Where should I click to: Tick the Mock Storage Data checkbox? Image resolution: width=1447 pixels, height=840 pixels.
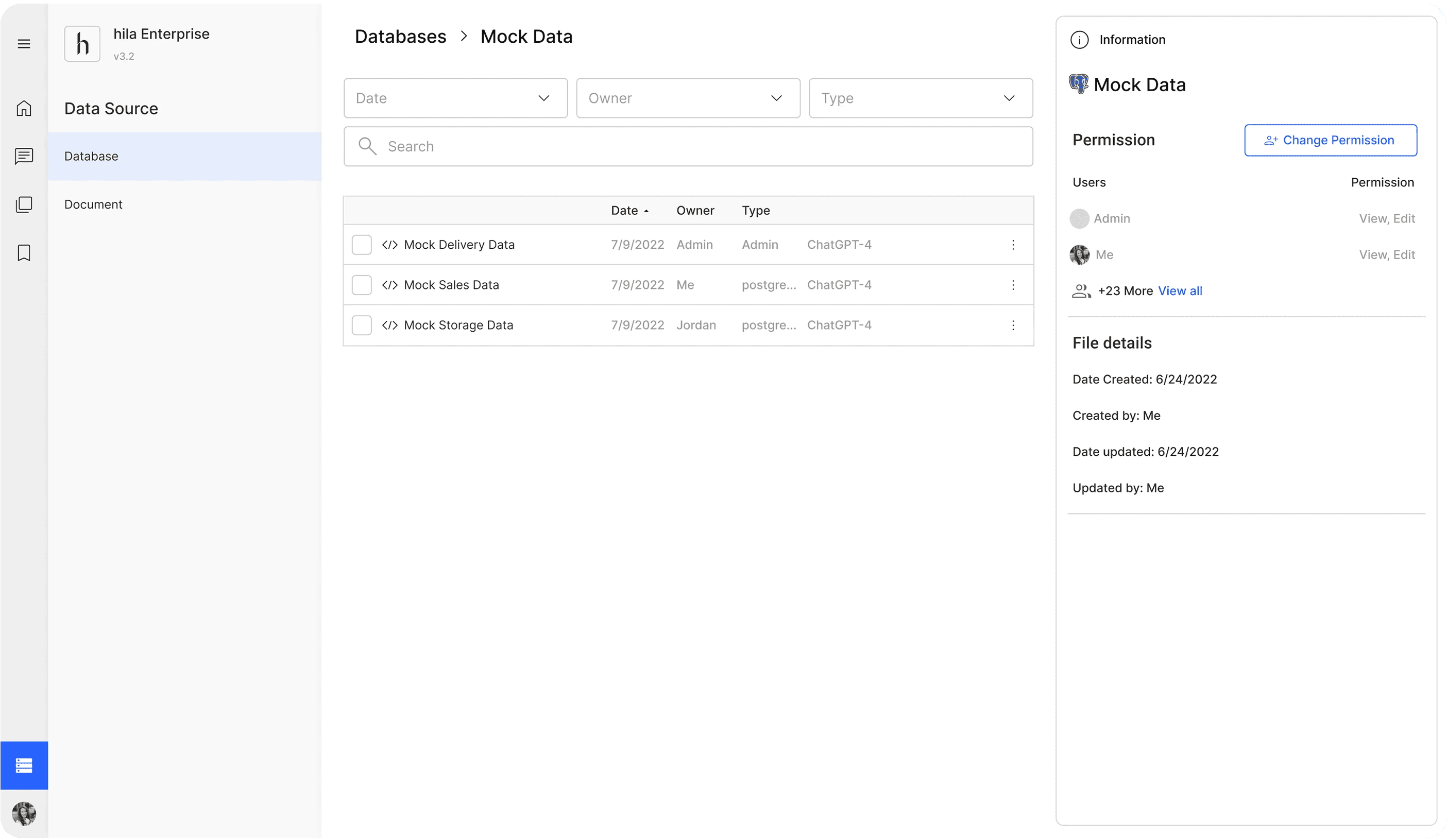point(361,325)
